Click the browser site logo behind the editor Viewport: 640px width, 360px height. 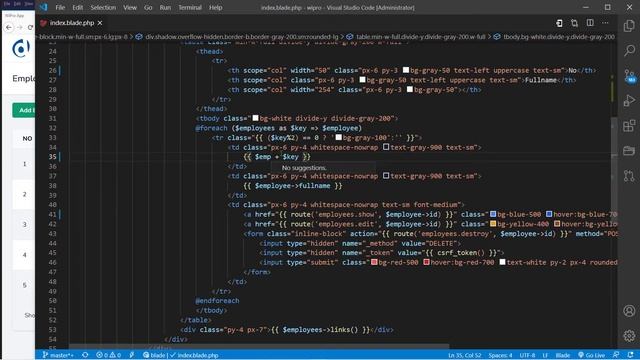point(20,49)
